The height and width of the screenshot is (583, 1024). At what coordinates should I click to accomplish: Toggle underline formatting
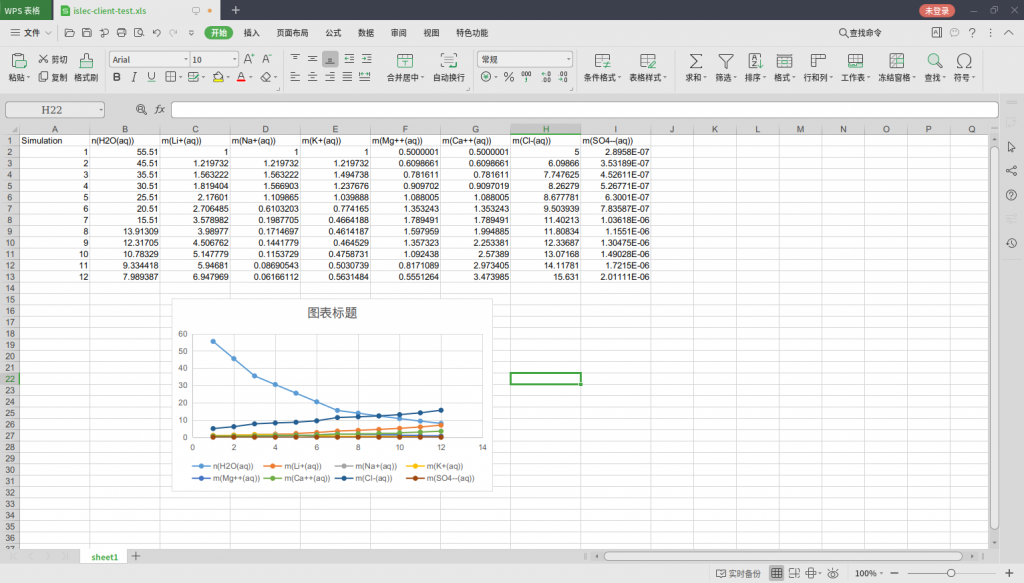[x=152, y=77]
